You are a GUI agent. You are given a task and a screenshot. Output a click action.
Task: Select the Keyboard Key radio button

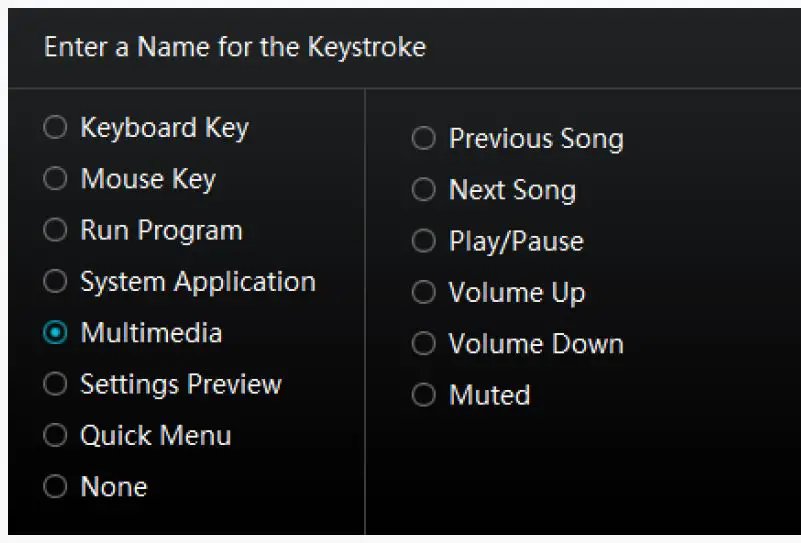tap(55, 127)
